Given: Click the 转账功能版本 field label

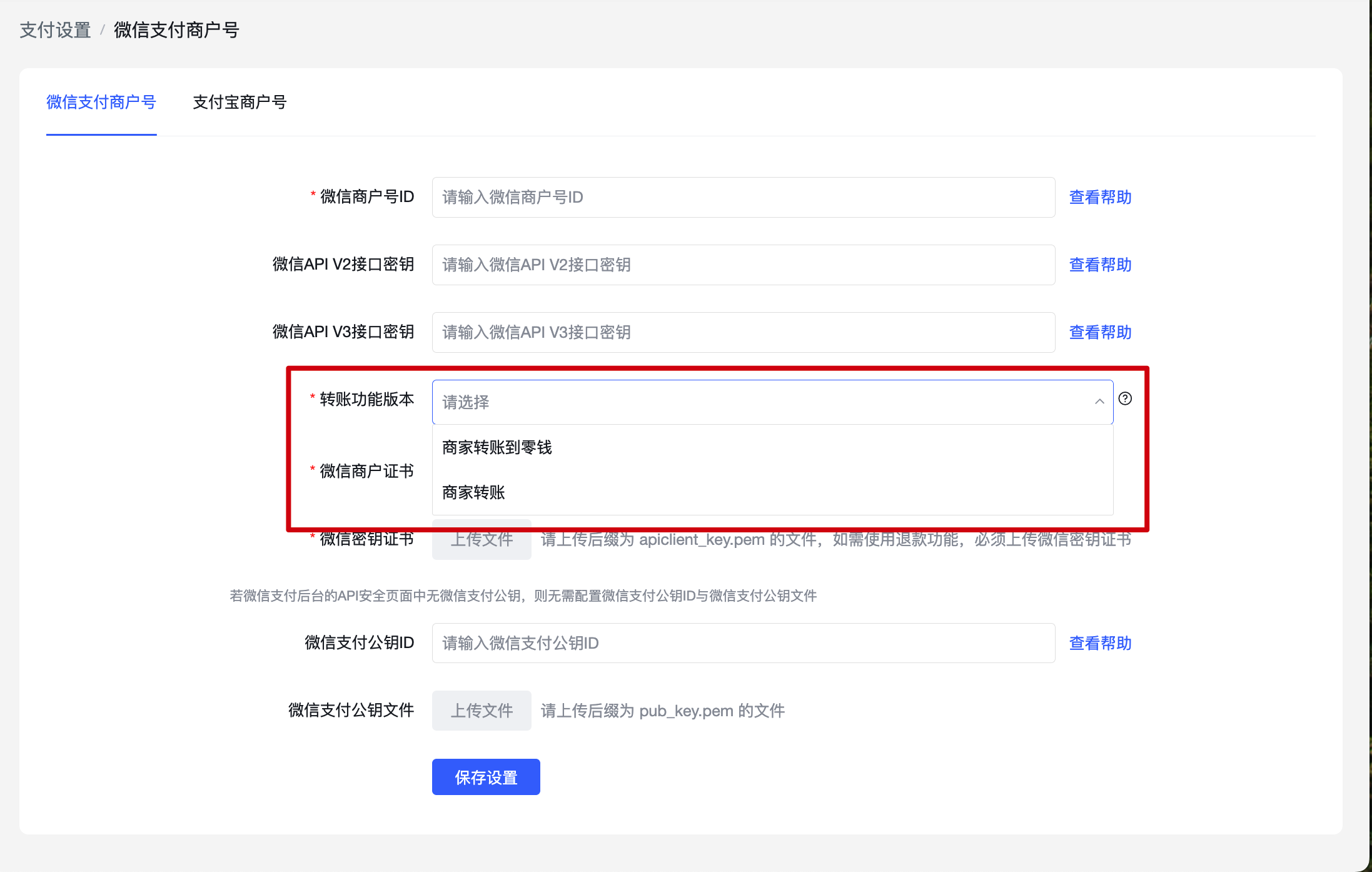Looking at the screenshot, I should pyautogui.click(x=366, y=399).
